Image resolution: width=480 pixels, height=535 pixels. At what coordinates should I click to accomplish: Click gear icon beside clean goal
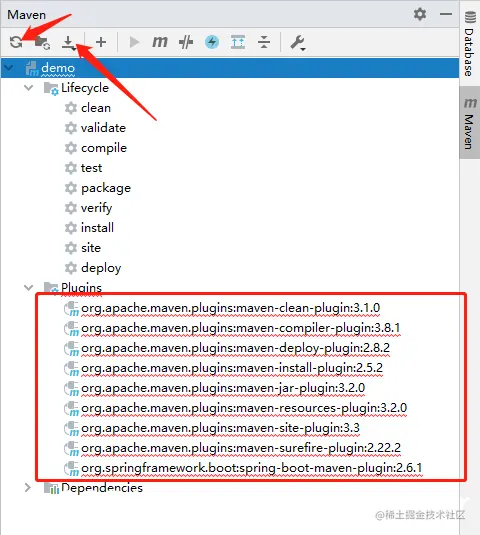pos(71,108)
